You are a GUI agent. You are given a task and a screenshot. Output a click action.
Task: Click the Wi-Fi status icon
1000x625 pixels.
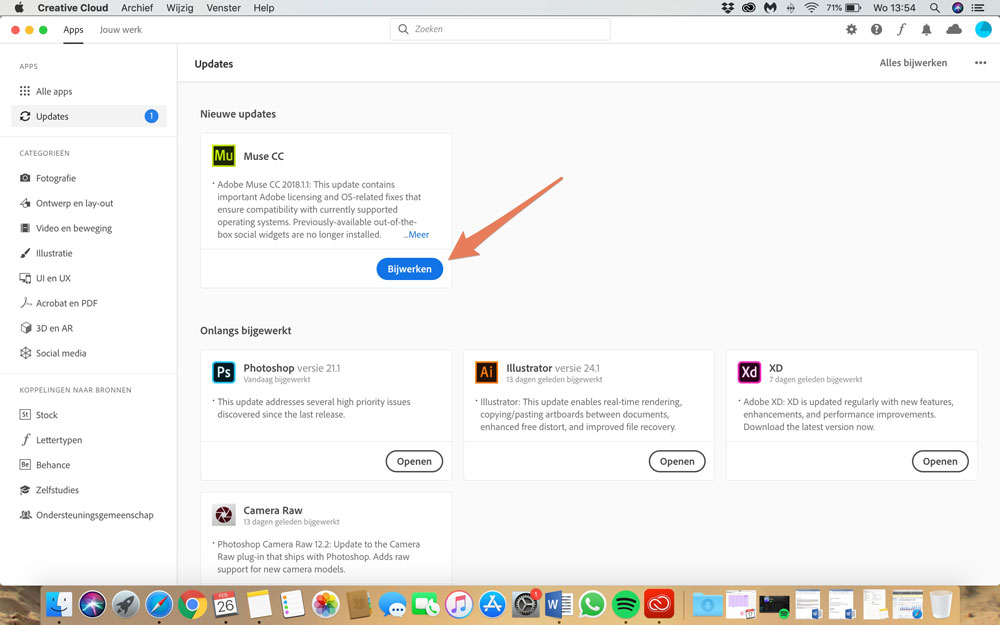811,8
